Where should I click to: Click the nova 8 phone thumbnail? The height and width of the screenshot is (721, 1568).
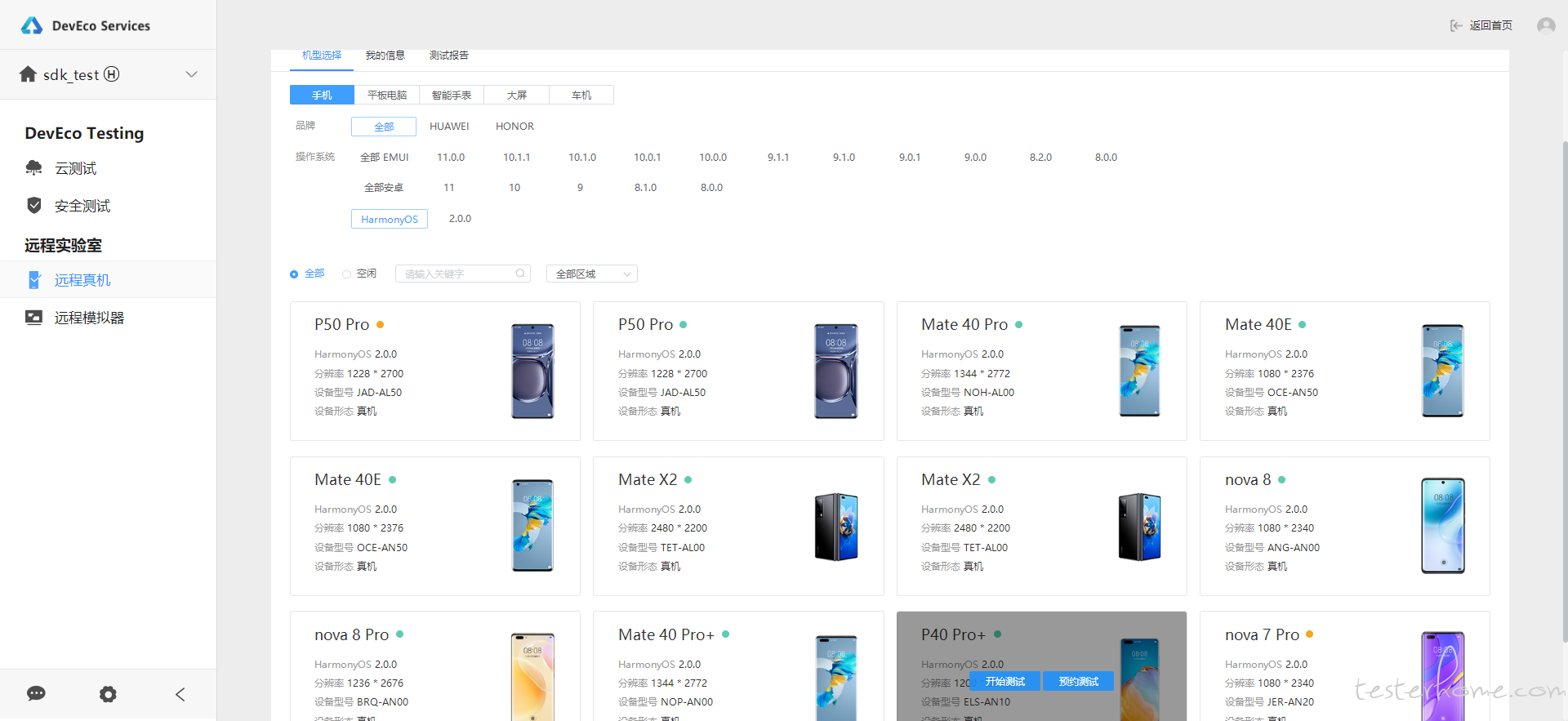[1443, 526]
